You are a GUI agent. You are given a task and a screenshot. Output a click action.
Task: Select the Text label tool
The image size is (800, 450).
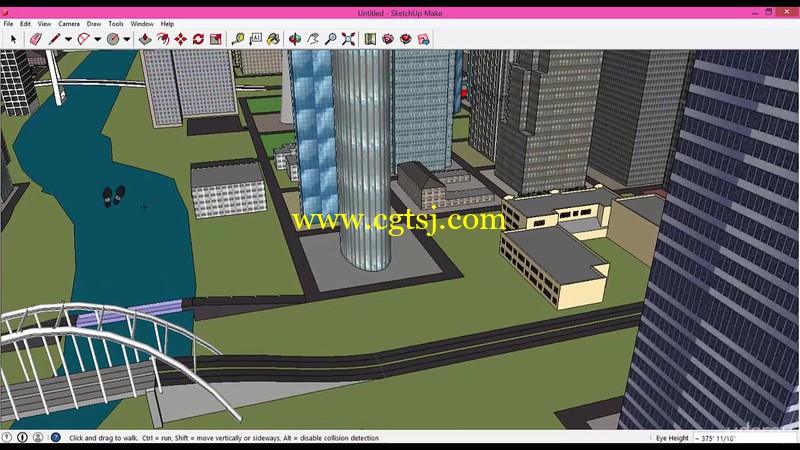pos(256,39)
